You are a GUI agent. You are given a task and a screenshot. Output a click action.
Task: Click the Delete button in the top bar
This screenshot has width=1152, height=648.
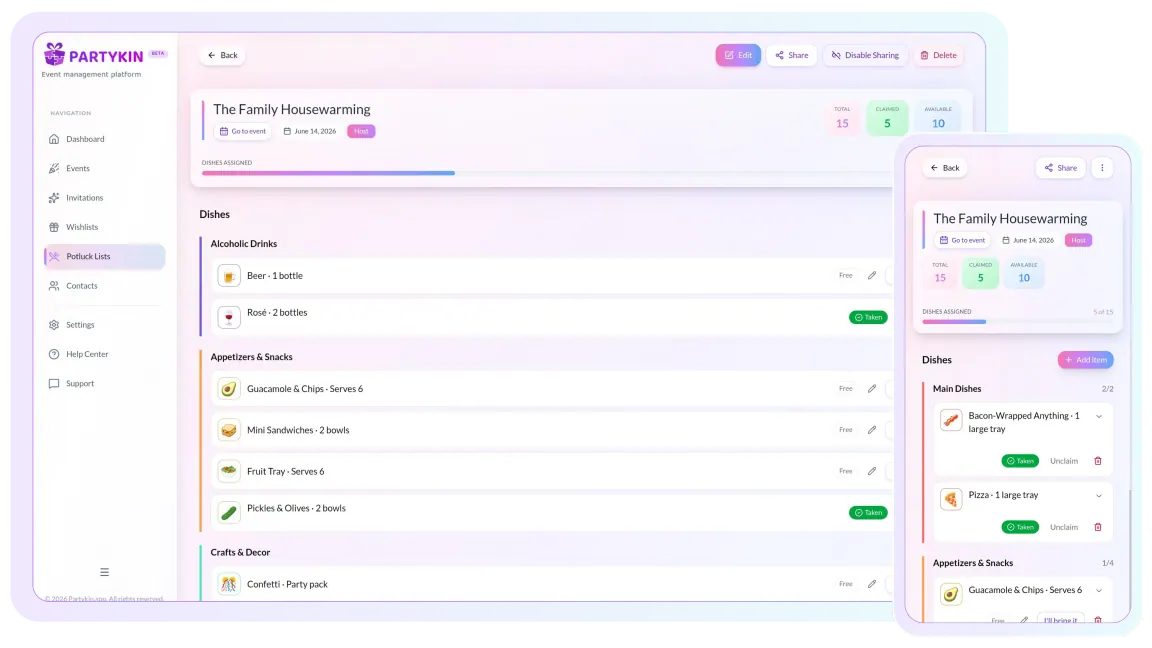pos(938,56)
